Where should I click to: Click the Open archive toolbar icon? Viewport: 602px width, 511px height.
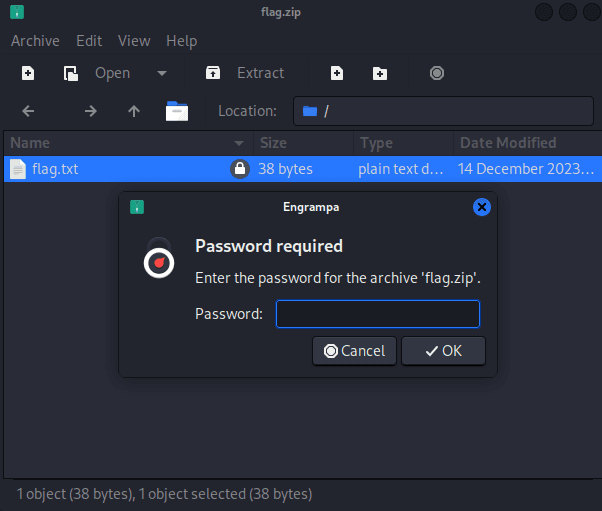tap(71, 73)
